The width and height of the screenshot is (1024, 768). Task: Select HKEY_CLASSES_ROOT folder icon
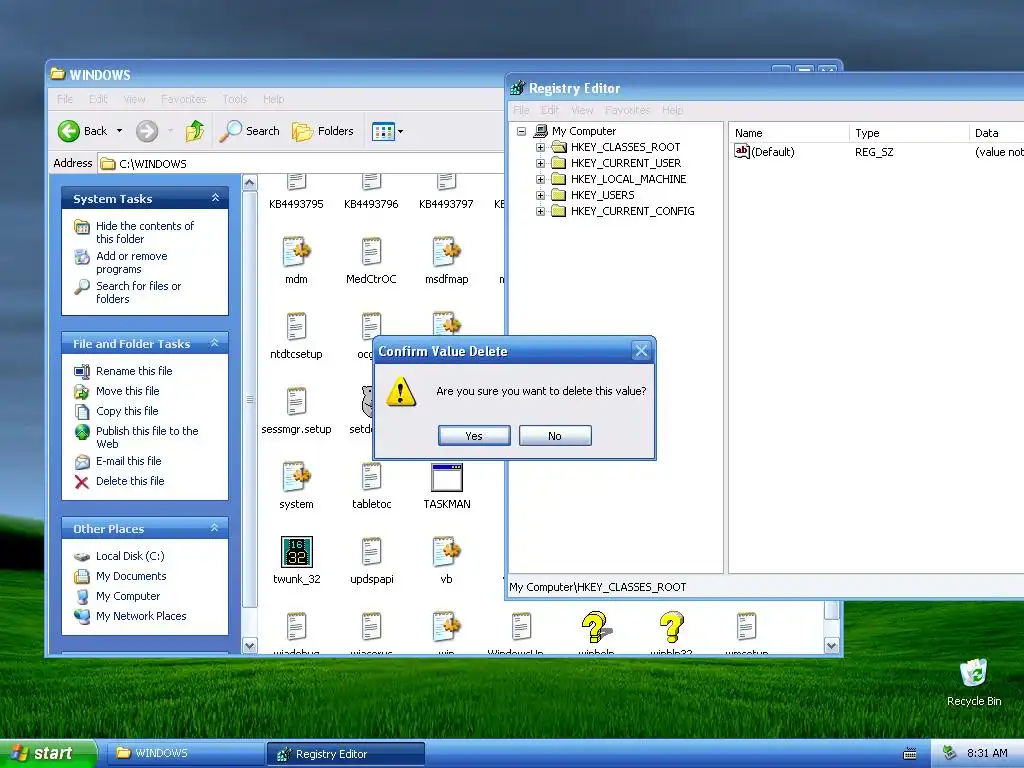click(558, 147)
